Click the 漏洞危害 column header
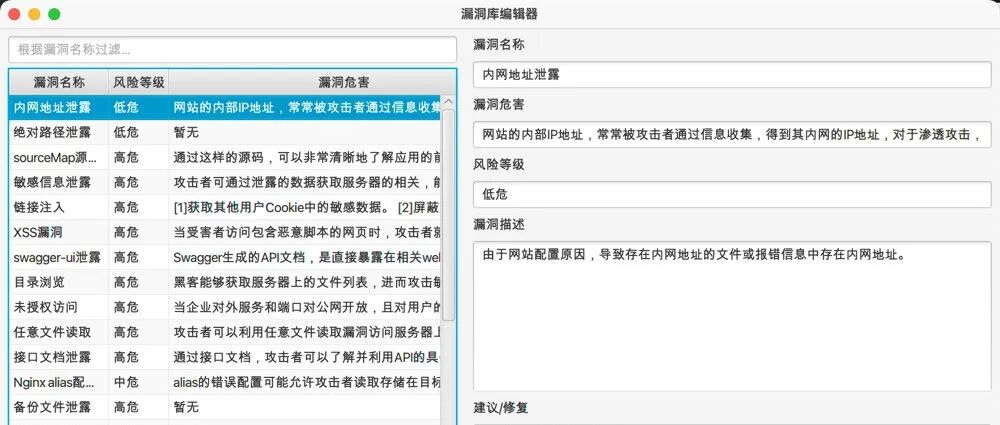1000x425 pixels. (x=344, y=82)
